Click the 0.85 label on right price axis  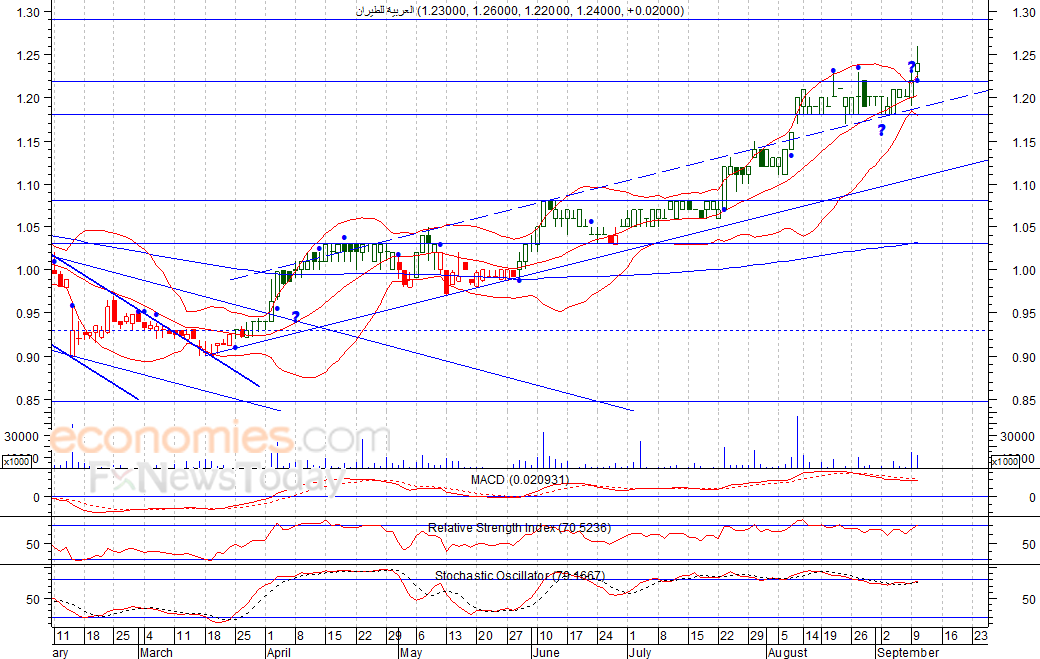[x=1024, y=400]
